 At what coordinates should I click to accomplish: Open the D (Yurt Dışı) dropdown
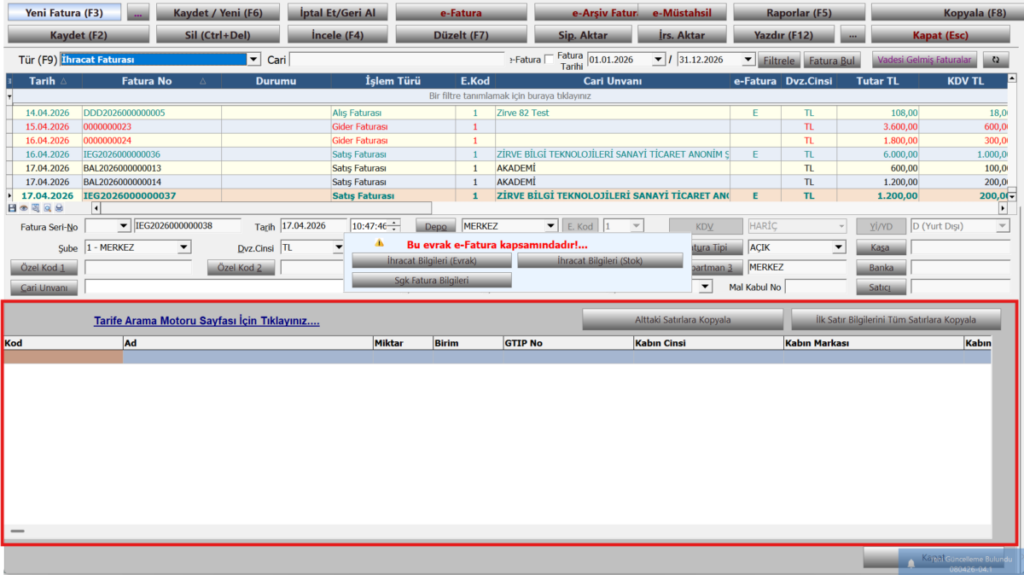[x=1002, y=226]
